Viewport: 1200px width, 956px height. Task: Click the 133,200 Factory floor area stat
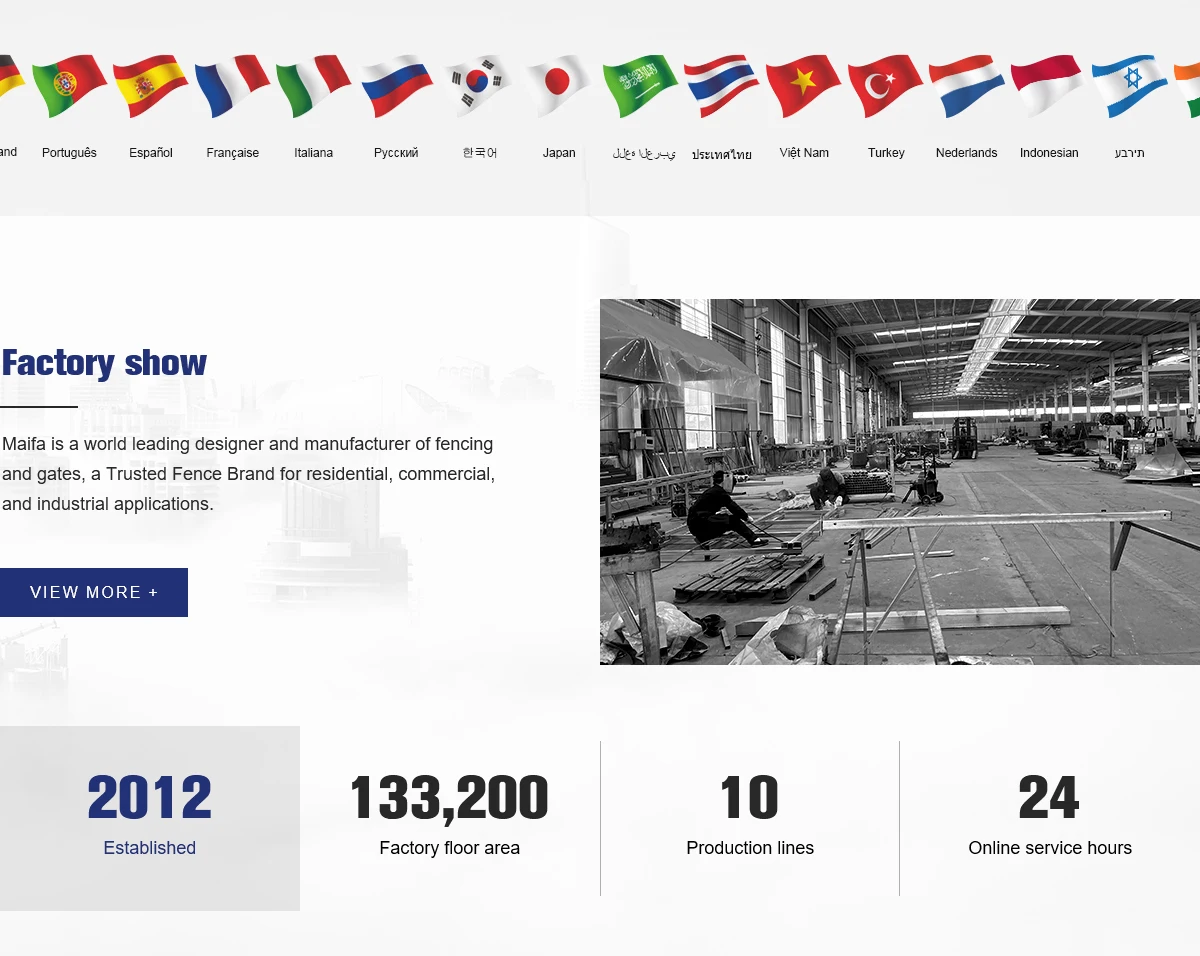coord(450,816)
